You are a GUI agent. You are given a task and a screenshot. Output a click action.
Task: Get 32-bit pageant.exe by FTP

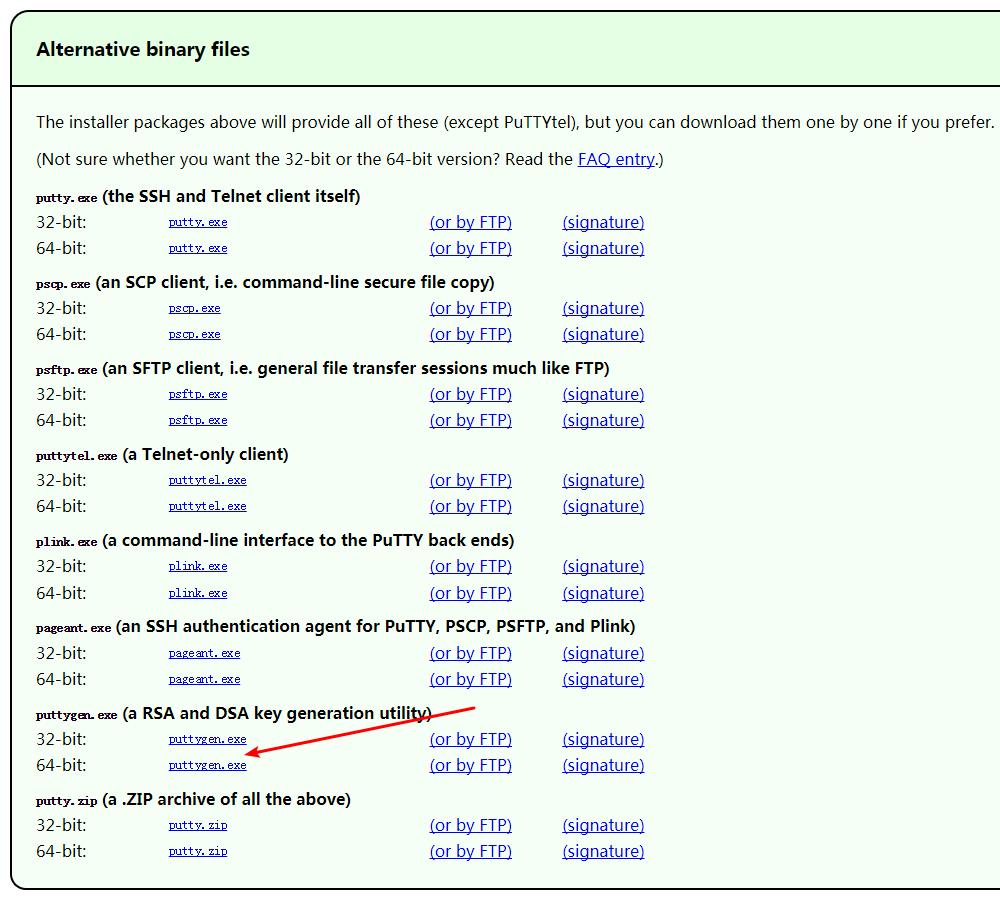[x=471, y=654]
